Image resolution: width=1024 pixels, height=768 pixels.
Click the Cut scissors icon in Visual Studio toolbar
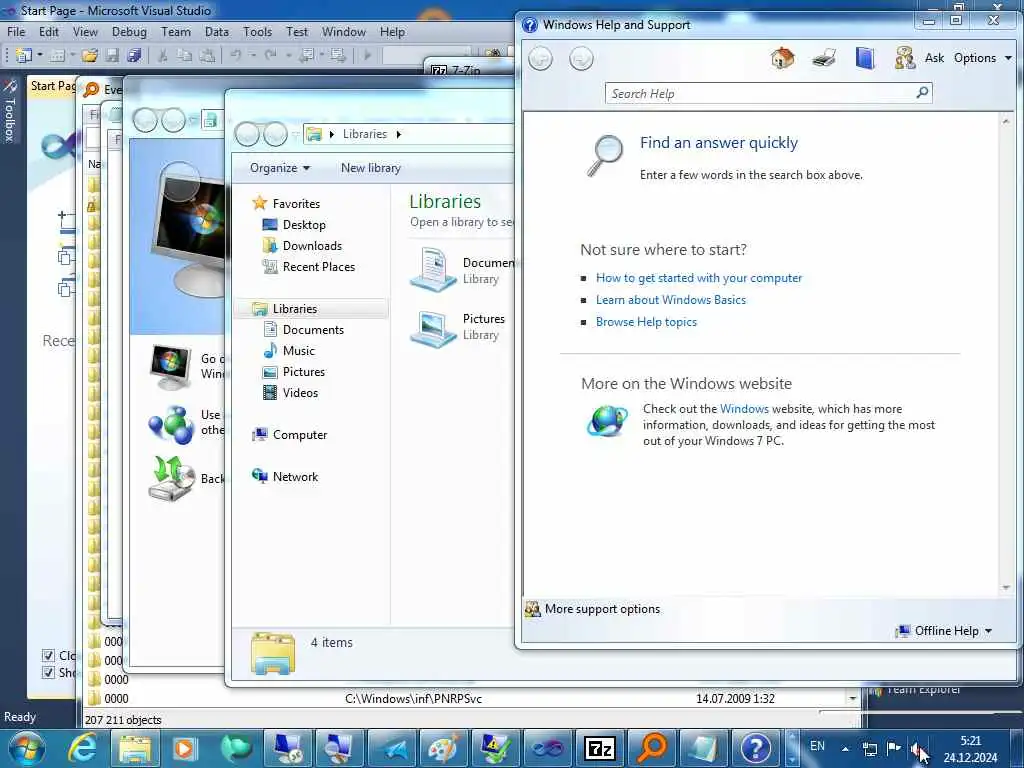coord(163,56)
